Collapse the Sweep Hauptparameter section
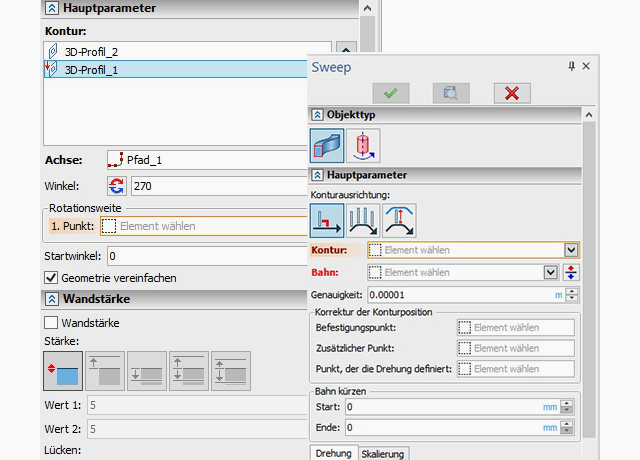Viewport: 640px width, 460px height. [x=318, y=175]
